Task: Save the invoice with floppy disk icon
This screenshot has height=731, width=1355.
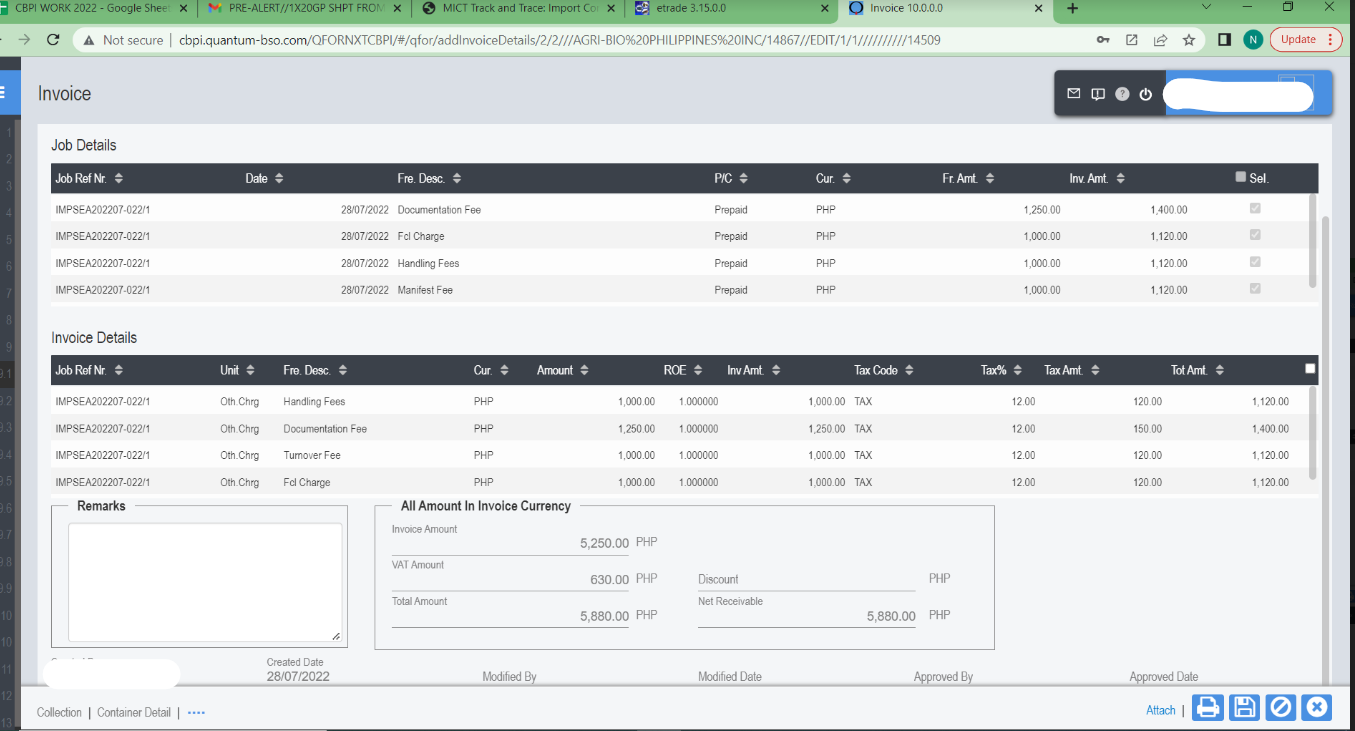Action: click(1244, 708)
